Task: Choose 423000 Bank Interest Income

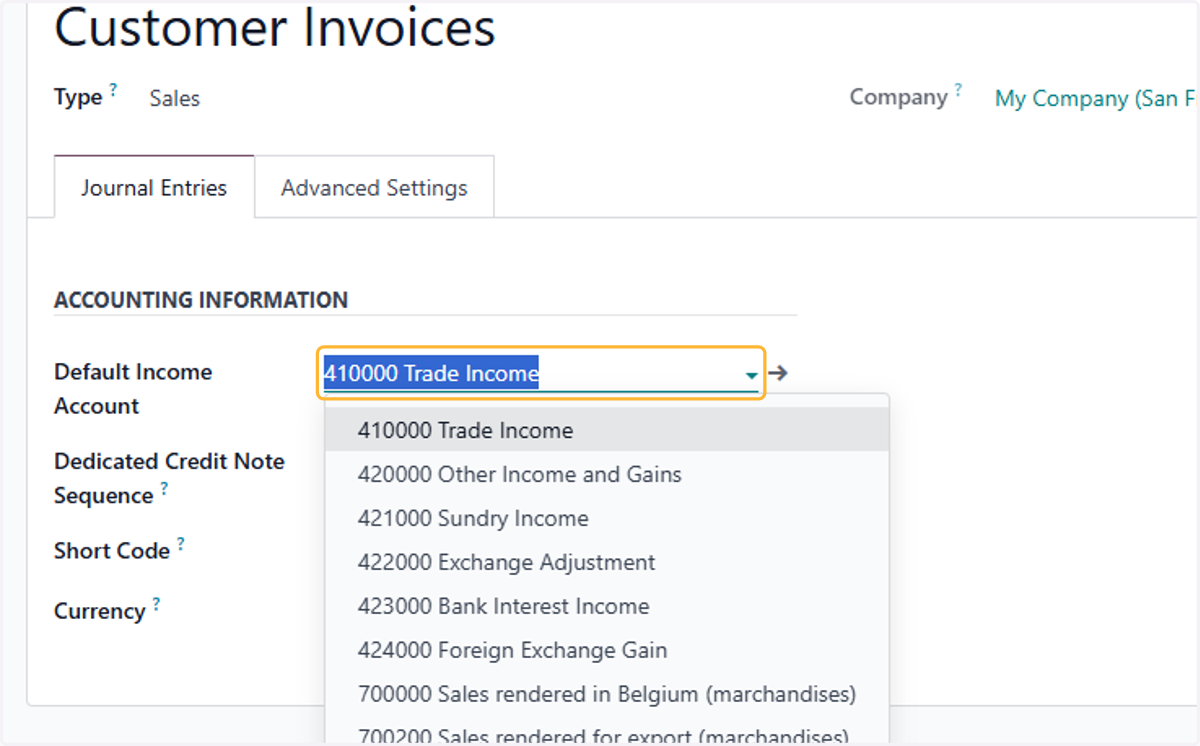Action: pos(607,606)
